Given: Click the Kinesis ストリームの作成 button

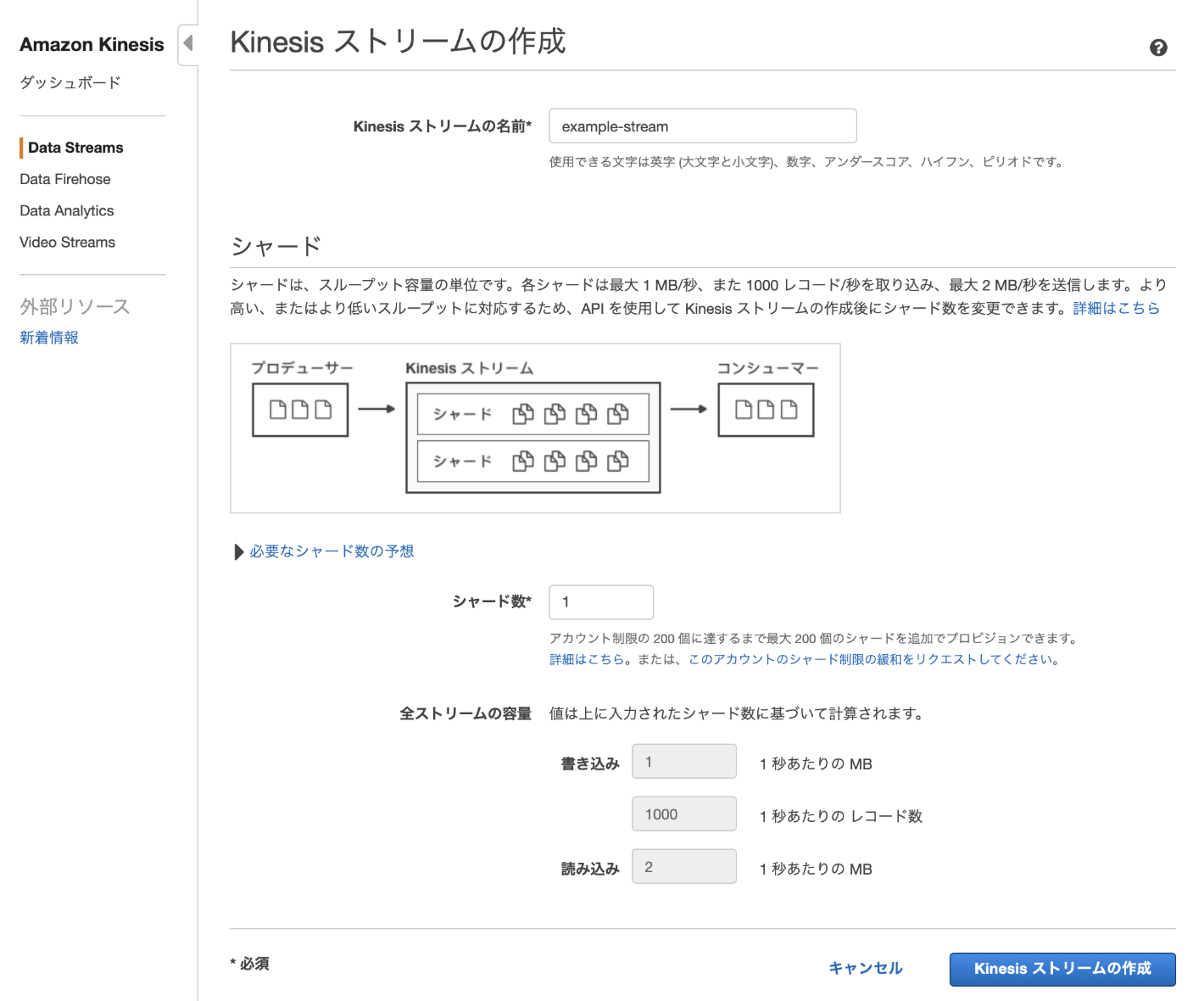Looking at the screenshot, I should coord(1062,969).
